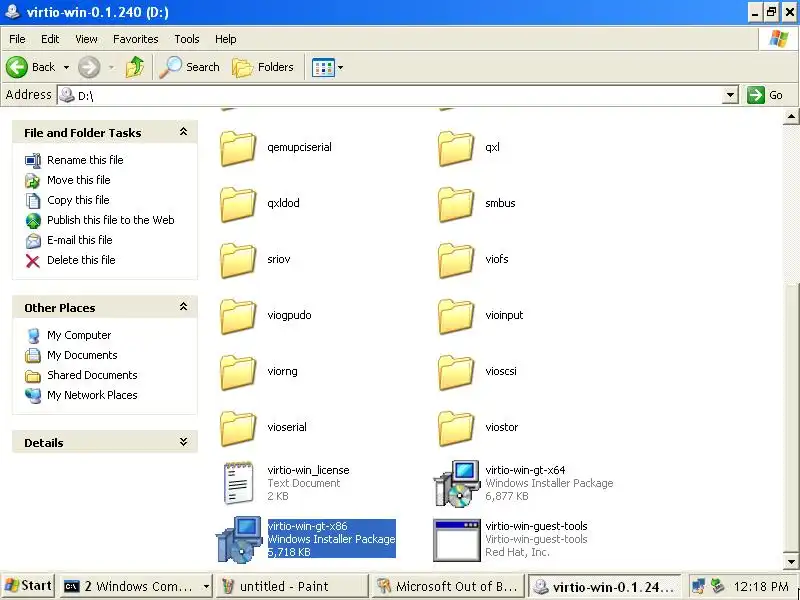
Task: Switch to Microsoft Out of Box taskbar button
Action: [448, 586]
